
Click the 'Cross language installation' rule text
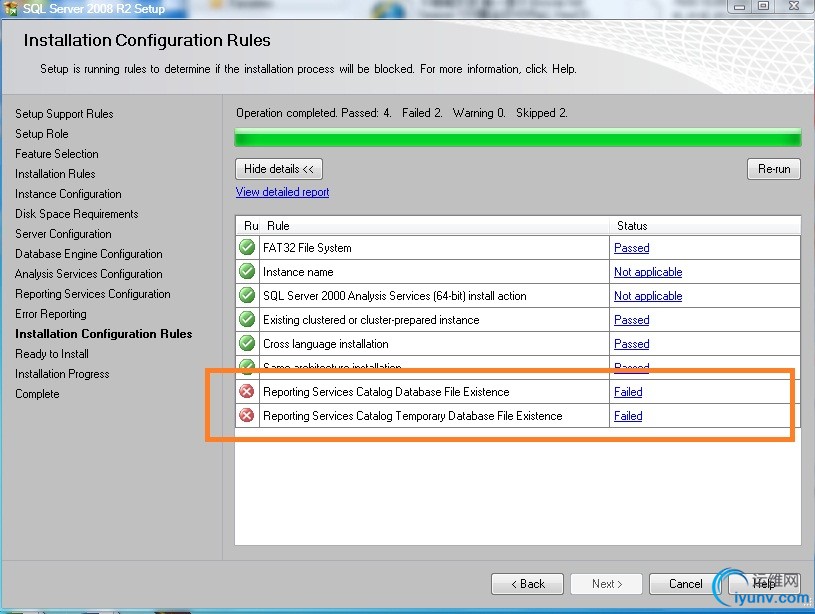click(x=325, y=344)
